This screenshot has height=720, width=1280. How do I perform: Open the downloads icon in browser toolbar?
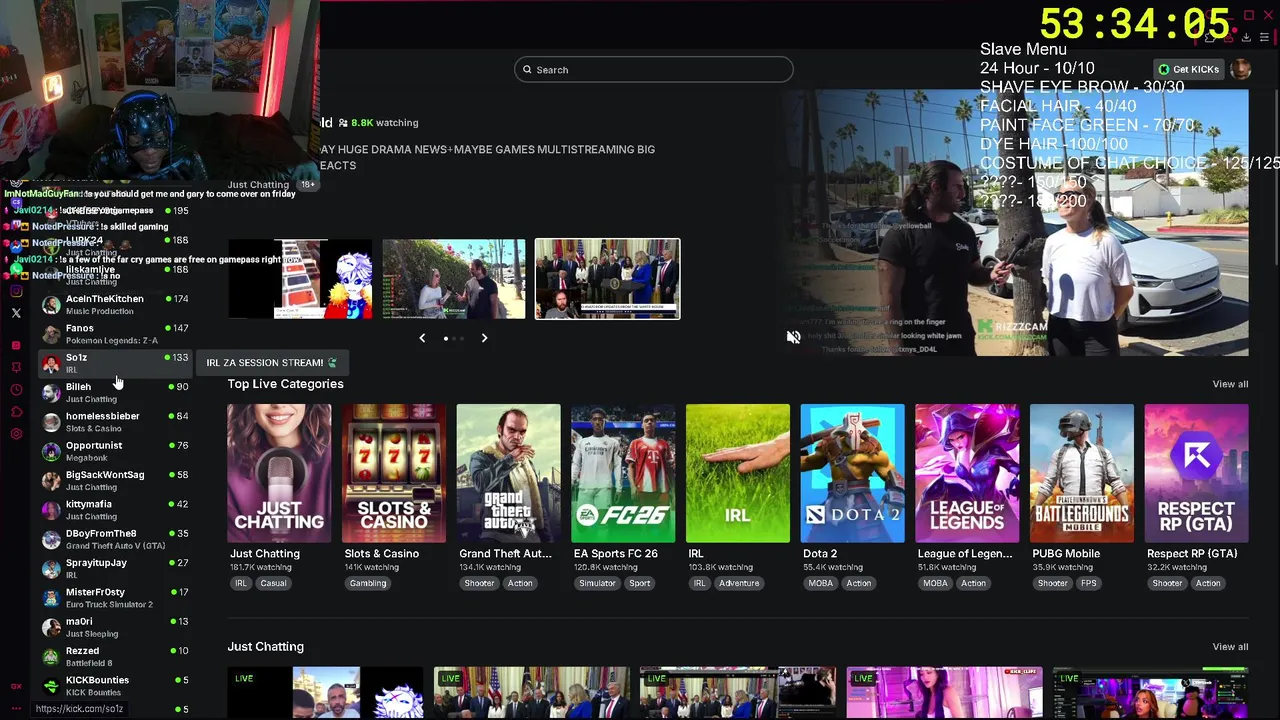tap(1246, 38)
